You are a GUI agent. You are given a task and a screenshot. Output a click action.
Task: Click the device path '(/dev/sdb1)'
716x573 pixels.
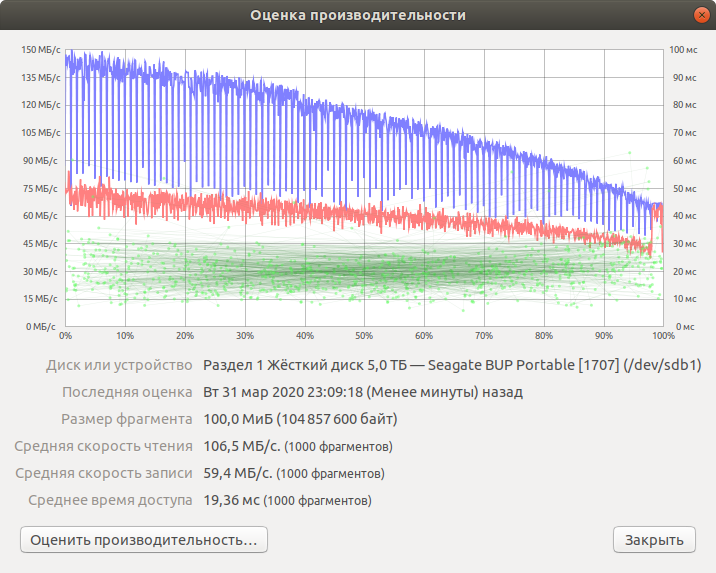[x=662, y=365]
